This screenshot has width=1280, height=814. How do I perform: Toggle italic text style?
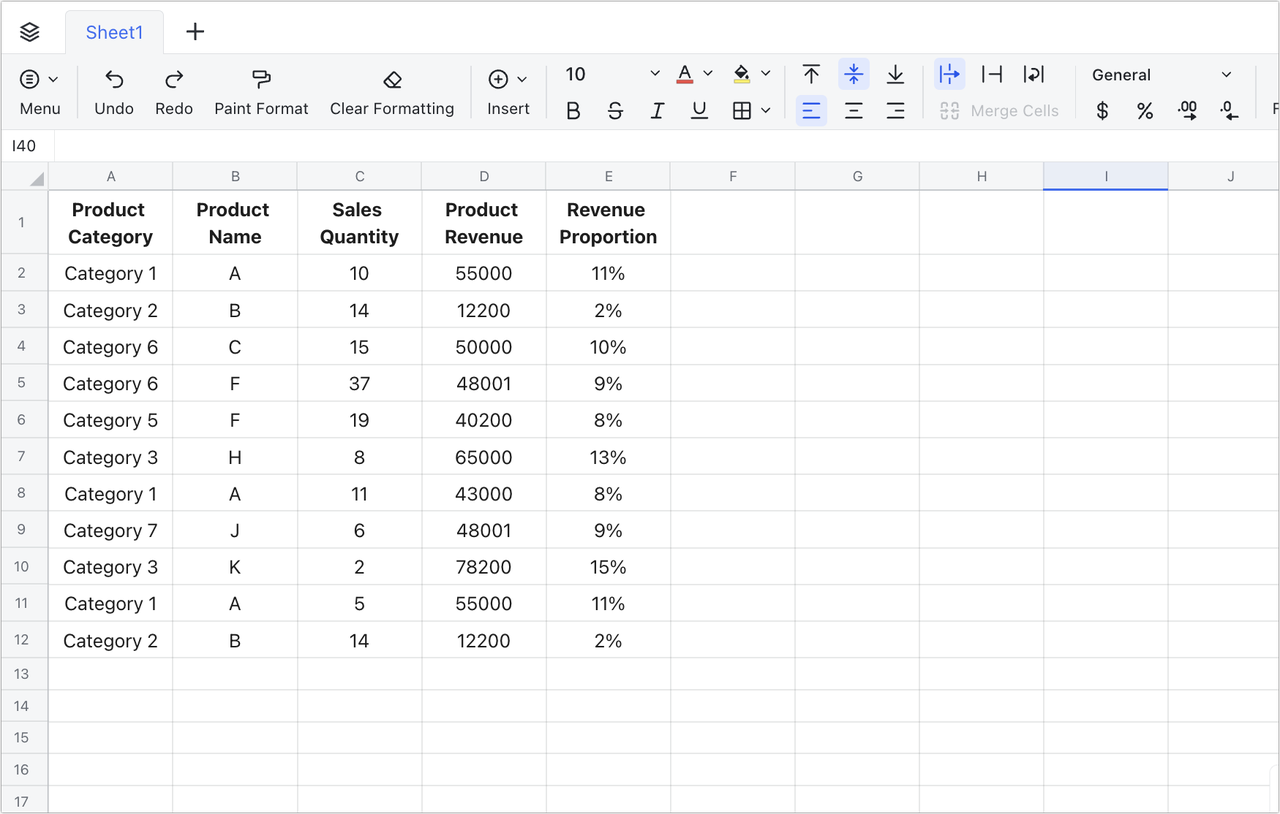(657, 111)
